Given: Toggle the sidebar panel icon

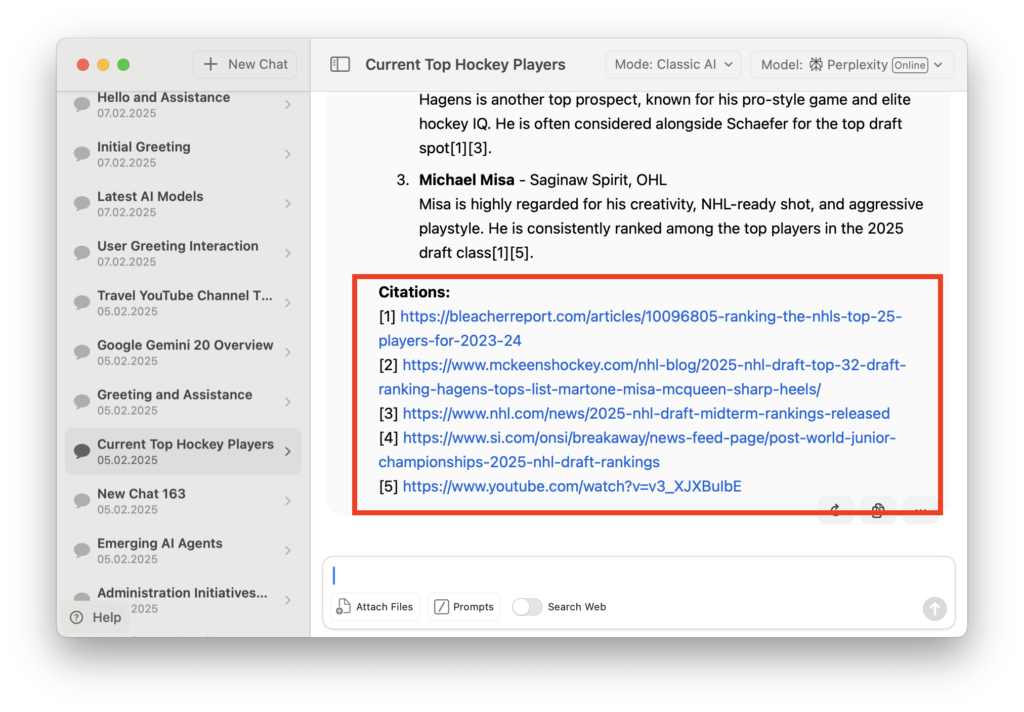Looking at the screenshot, I should click(340, 64).
